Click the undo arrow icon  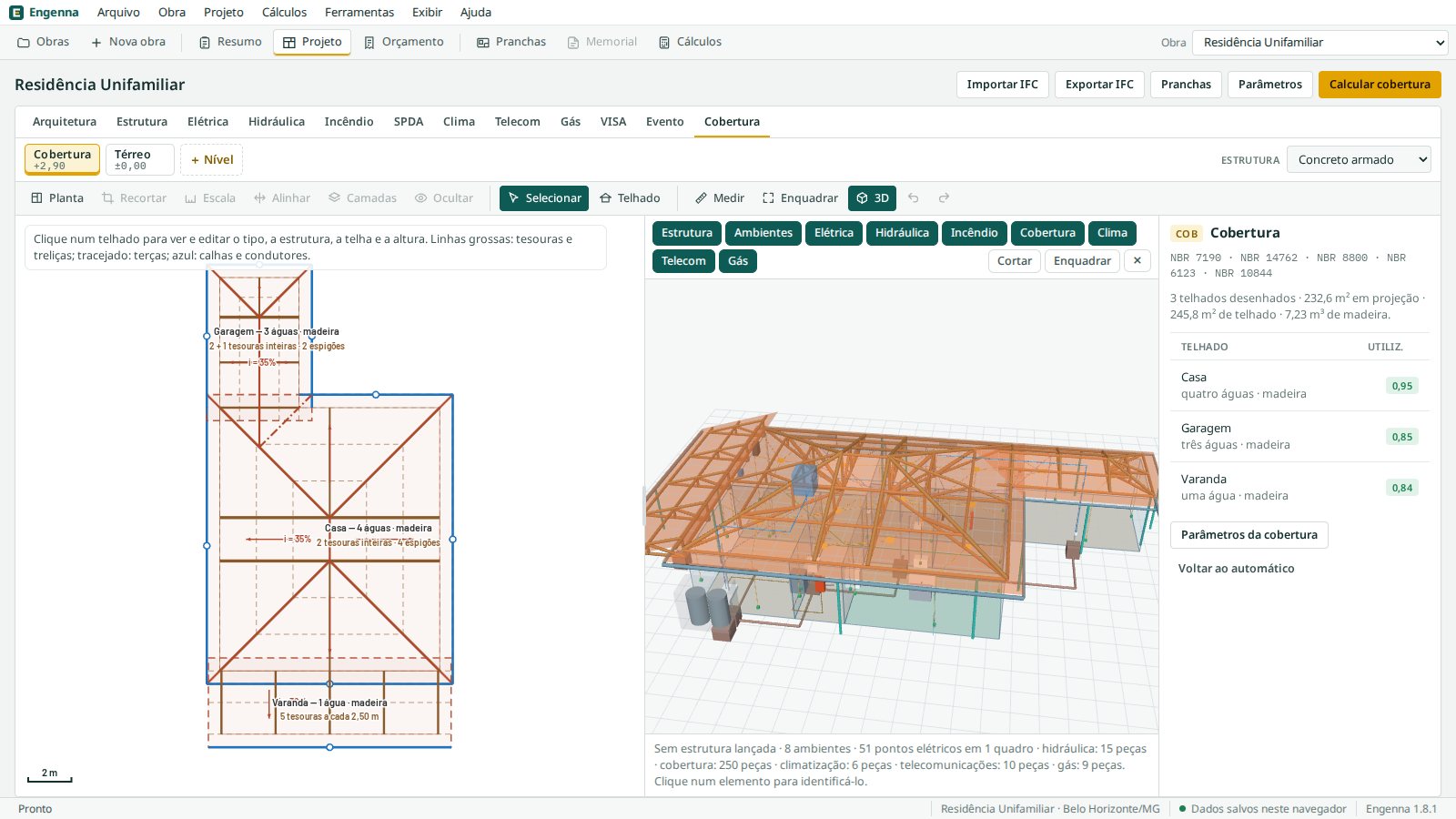(x=914, y=198)
